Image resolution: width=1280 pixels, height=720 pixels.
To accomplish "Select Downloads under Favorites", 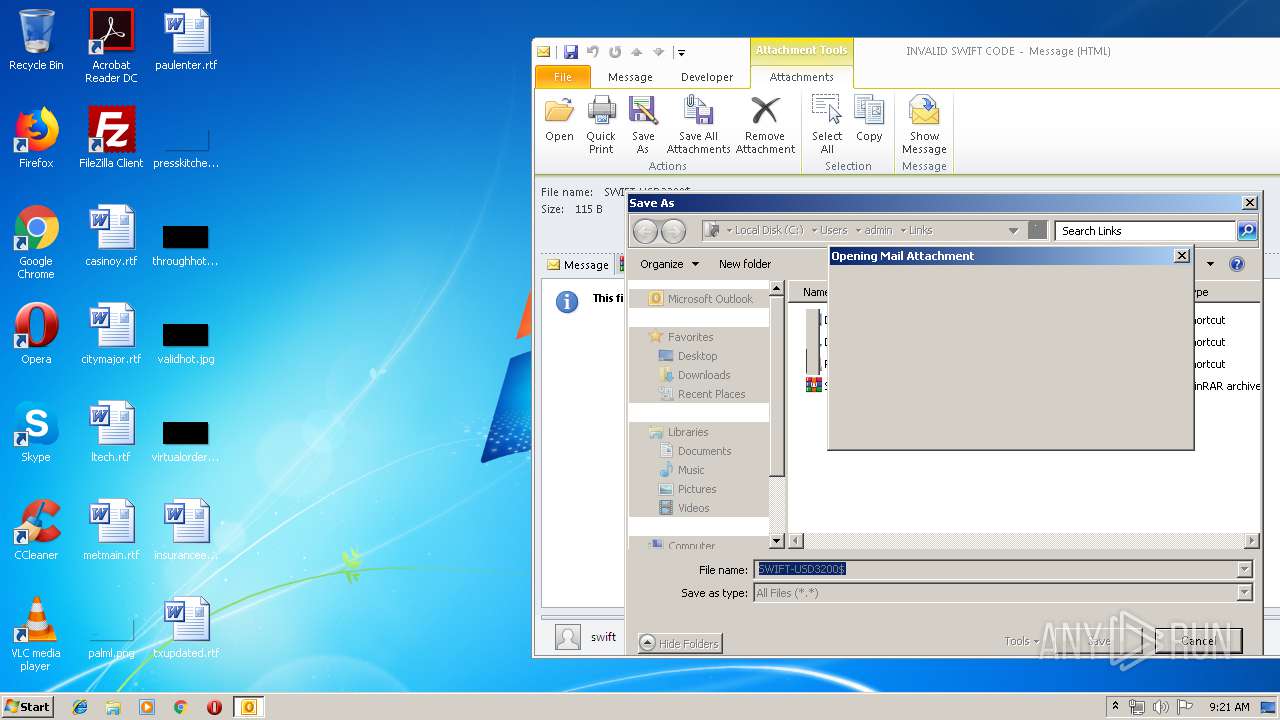I will point(694,375).
